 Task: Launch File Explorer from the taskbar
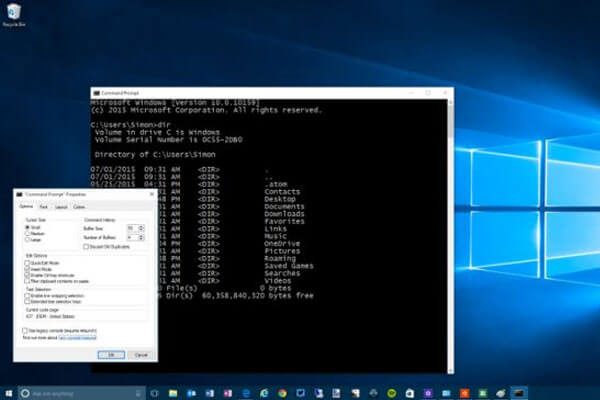point(173,393)
